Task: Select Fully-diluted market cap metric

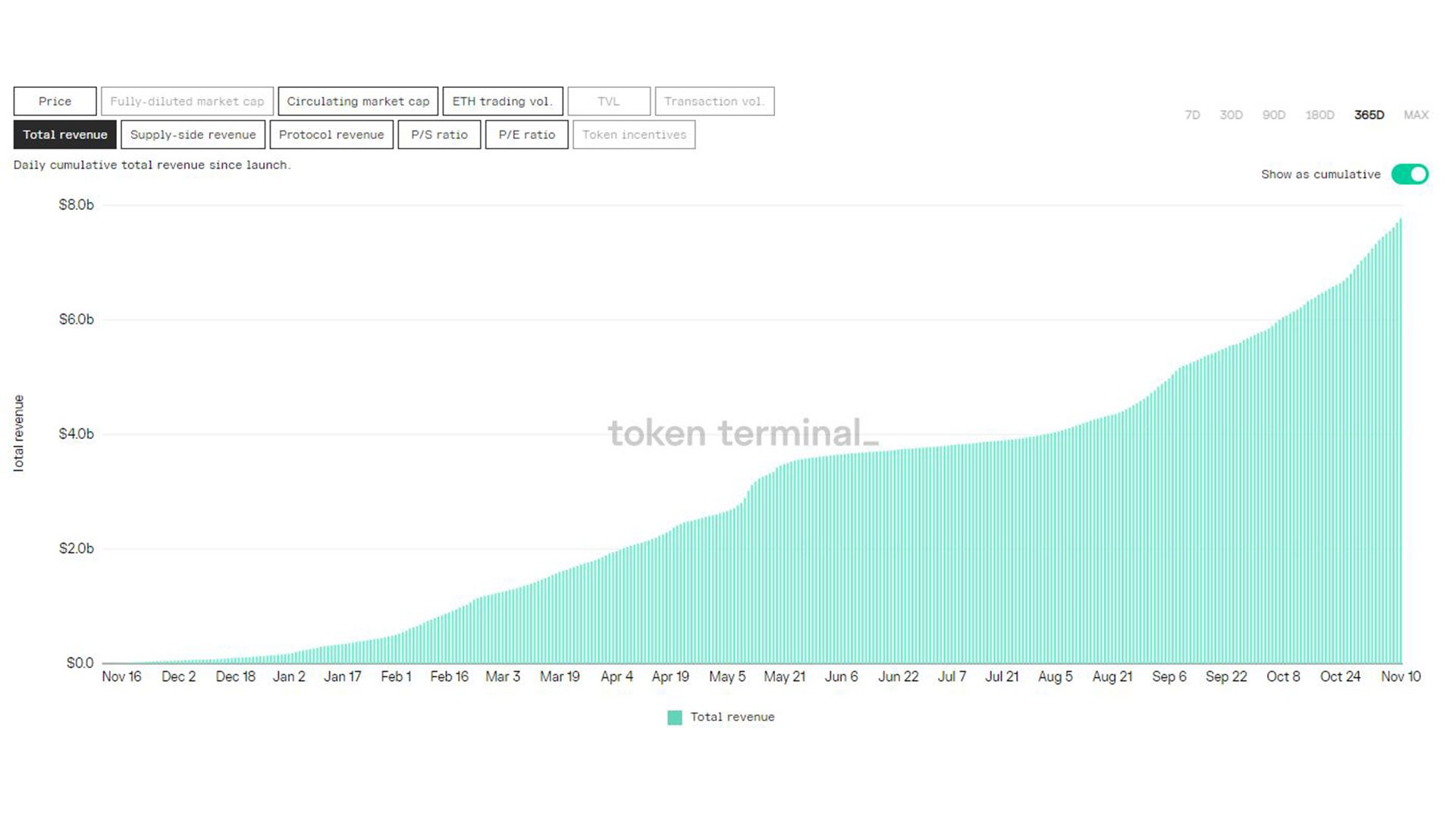Action: tap(187, 102)
